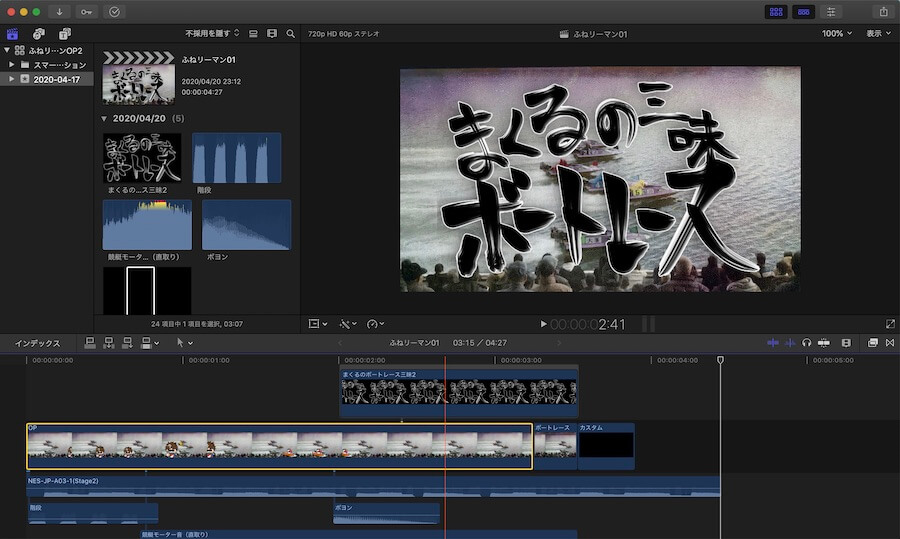The height and width of the screenshot is (539, 900).
Task: Show the Libraries sidebar clapper icon
Action: pos(12,34)
